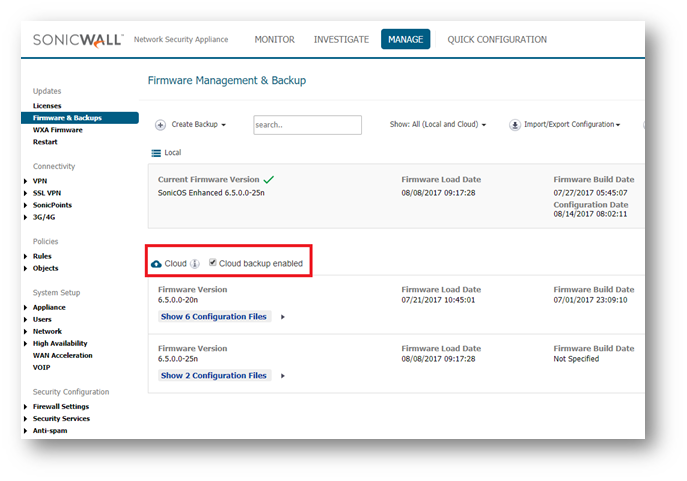The height and width of the screenshot is (481, 687).
Task: Open the Licenses page link
Action: coord(47,106)
